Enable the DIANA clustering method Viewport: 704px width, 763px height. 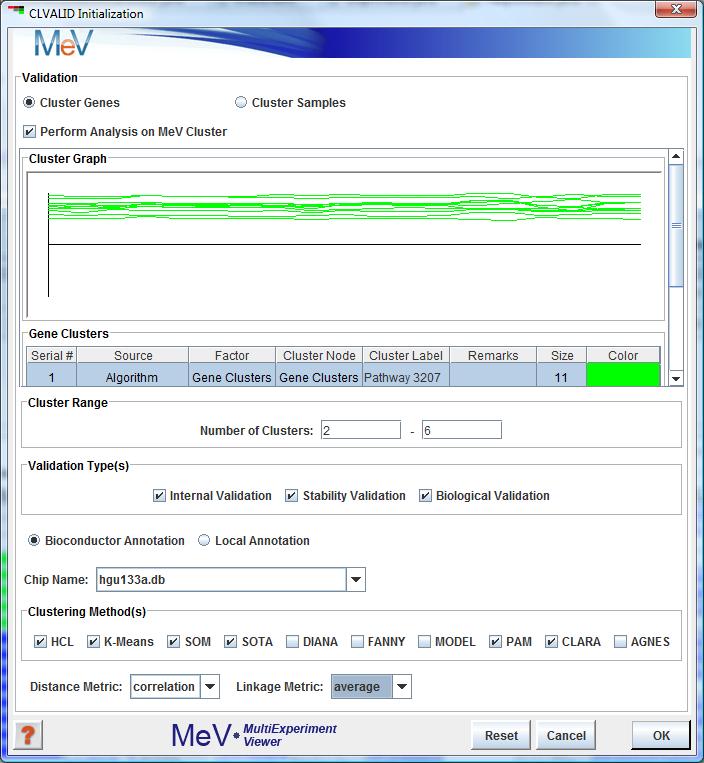(292, 642)
